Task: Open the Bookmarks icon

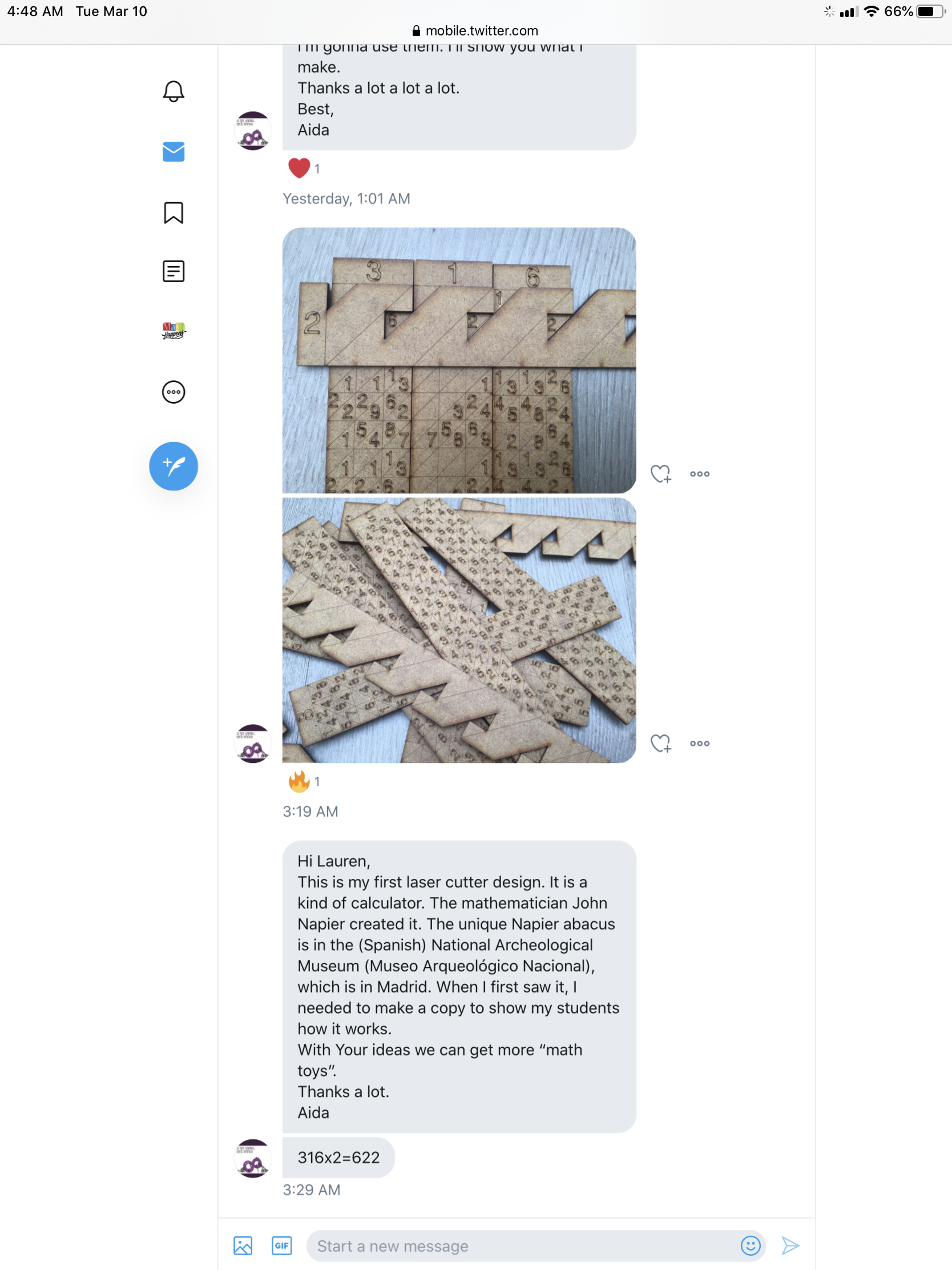Action: pyautogui.click(x=174, y=212)
